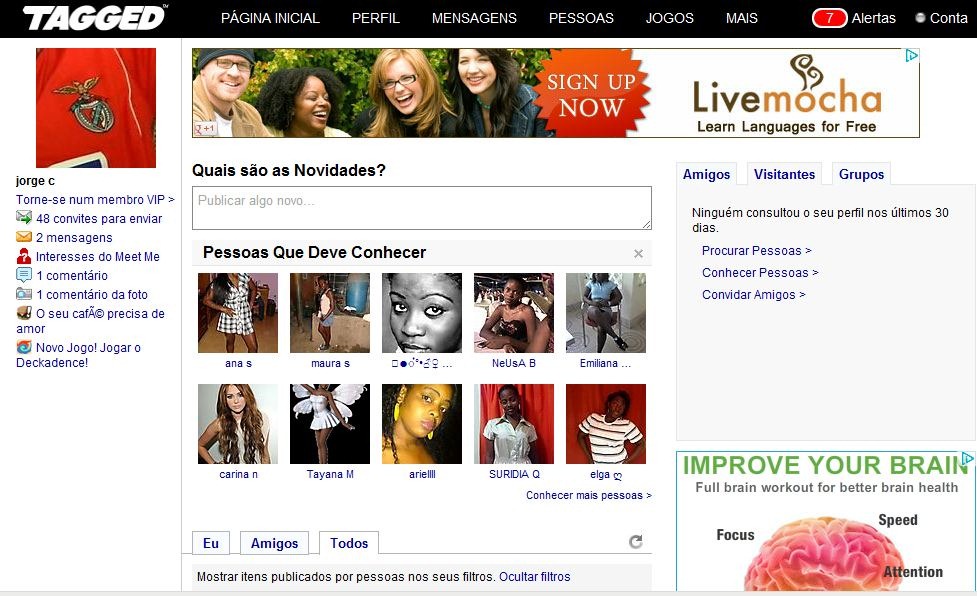The image size is (977, 596).
Task: Open the Conta account menu
Action: pyautogui.click(x=941, y=18)
